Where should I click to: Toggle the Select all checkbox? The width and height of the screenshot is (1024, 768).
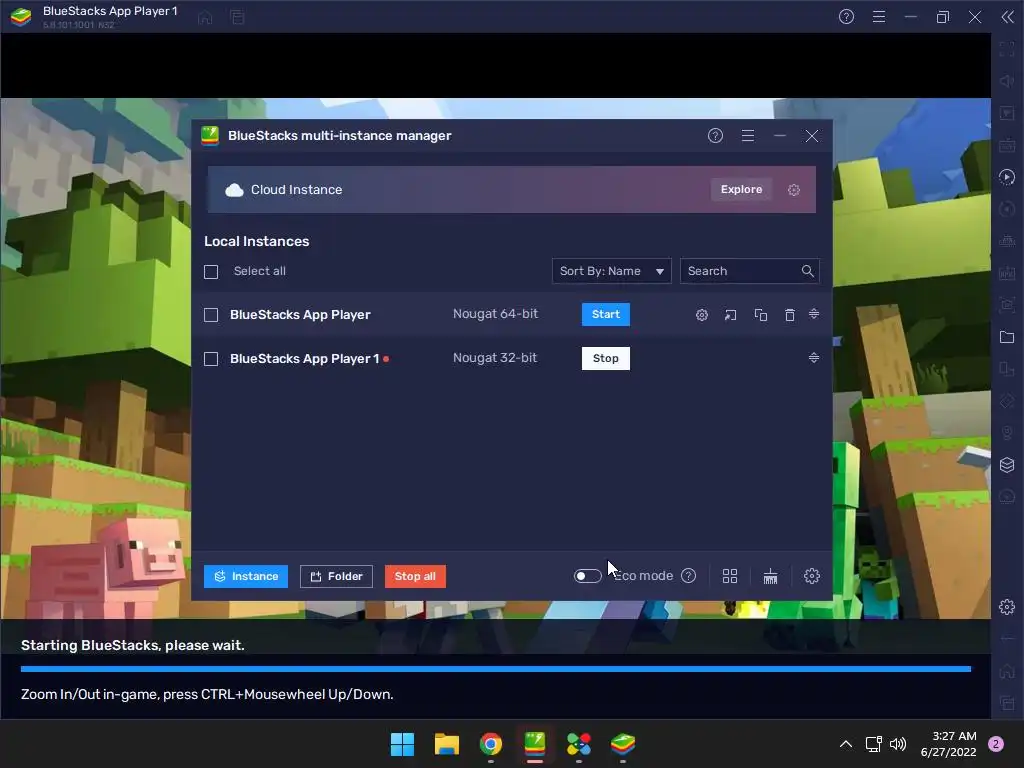pos(211,272)
